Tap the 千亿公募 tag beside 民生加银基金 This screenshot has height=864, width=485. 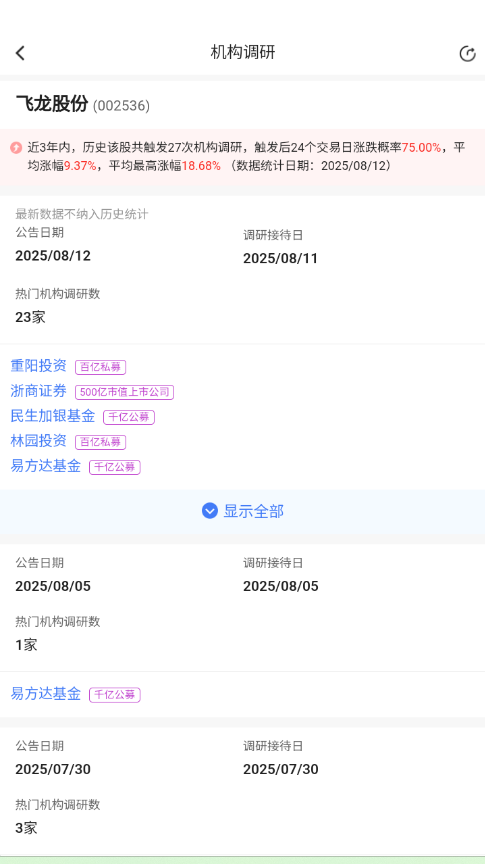pos(129,417)
